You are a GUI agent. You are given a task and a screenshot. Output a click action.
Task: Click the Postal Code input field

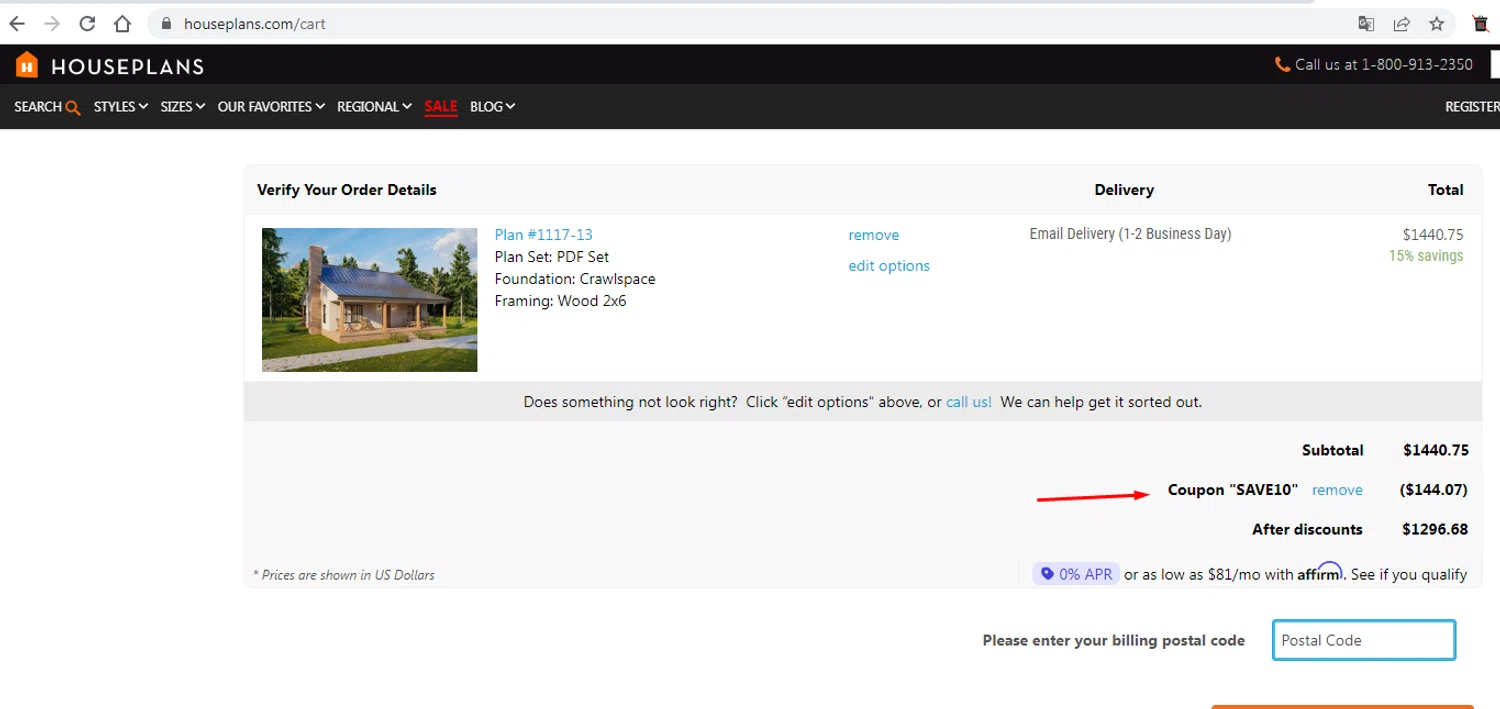(1364, 640)
